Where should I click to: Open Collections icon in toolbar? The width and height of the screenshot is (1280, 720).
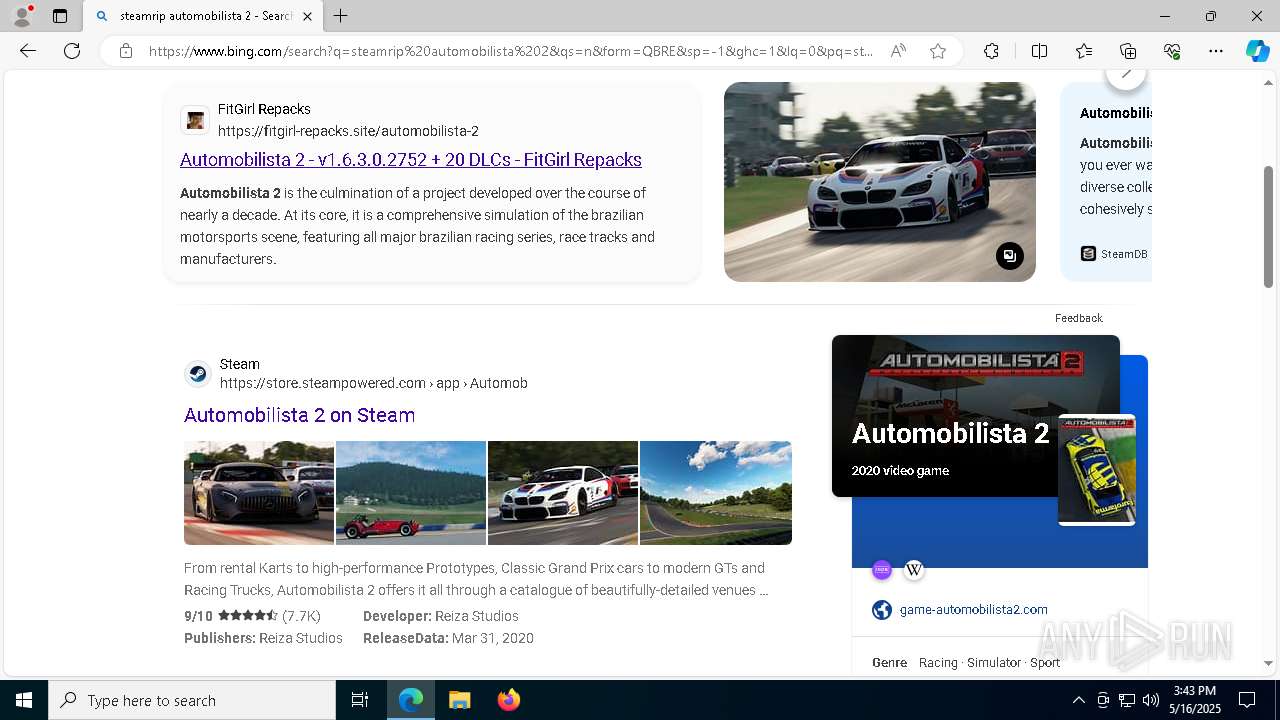pos(1128,51)
